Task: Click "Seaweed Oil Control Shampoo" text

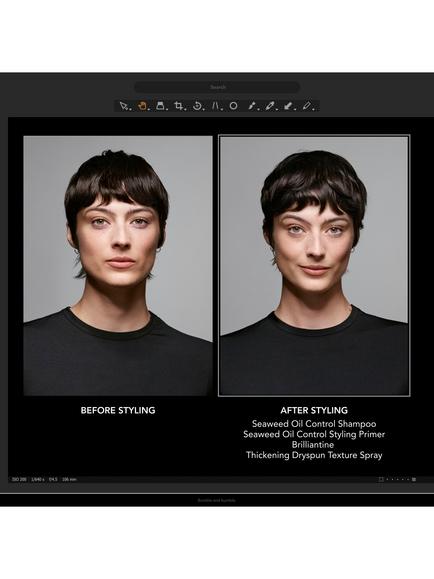Action: pyautogui.click(x=314, y=424)
